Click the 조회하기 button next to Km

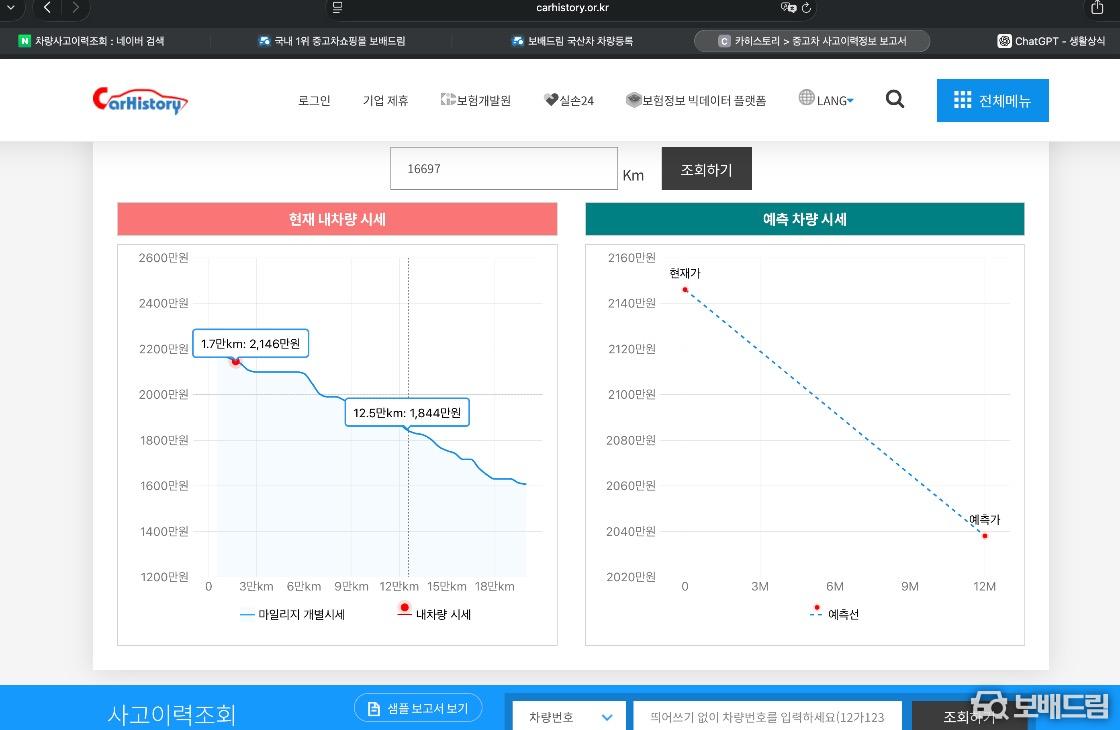(706, 169)
